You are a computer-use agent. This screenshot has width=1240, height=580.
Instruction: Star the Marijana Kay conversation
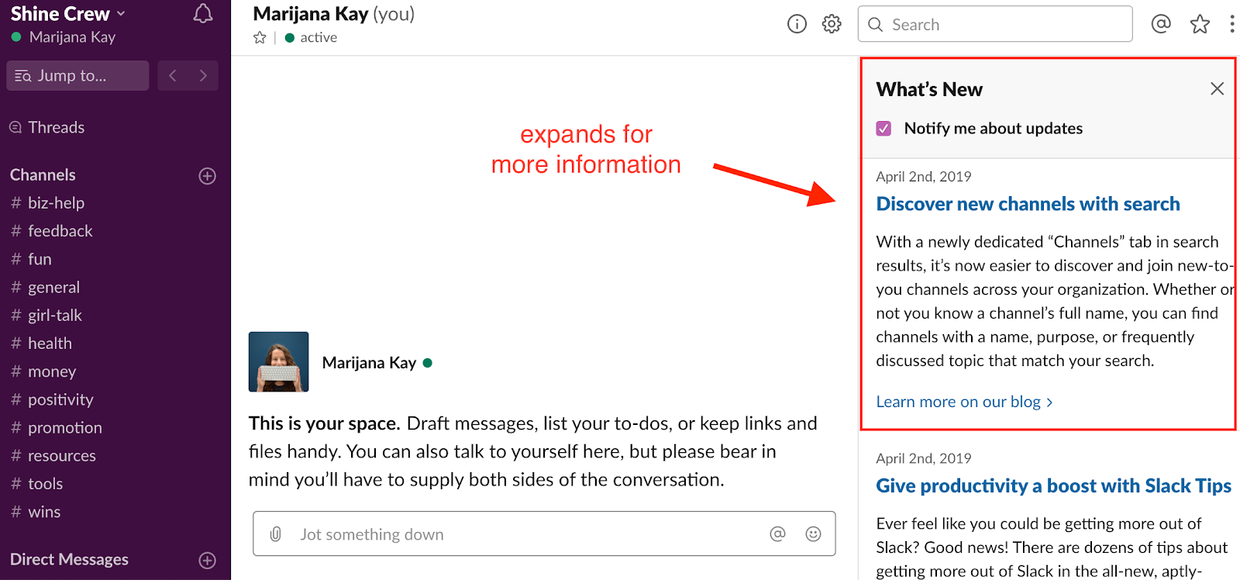[x=260, y=38]
